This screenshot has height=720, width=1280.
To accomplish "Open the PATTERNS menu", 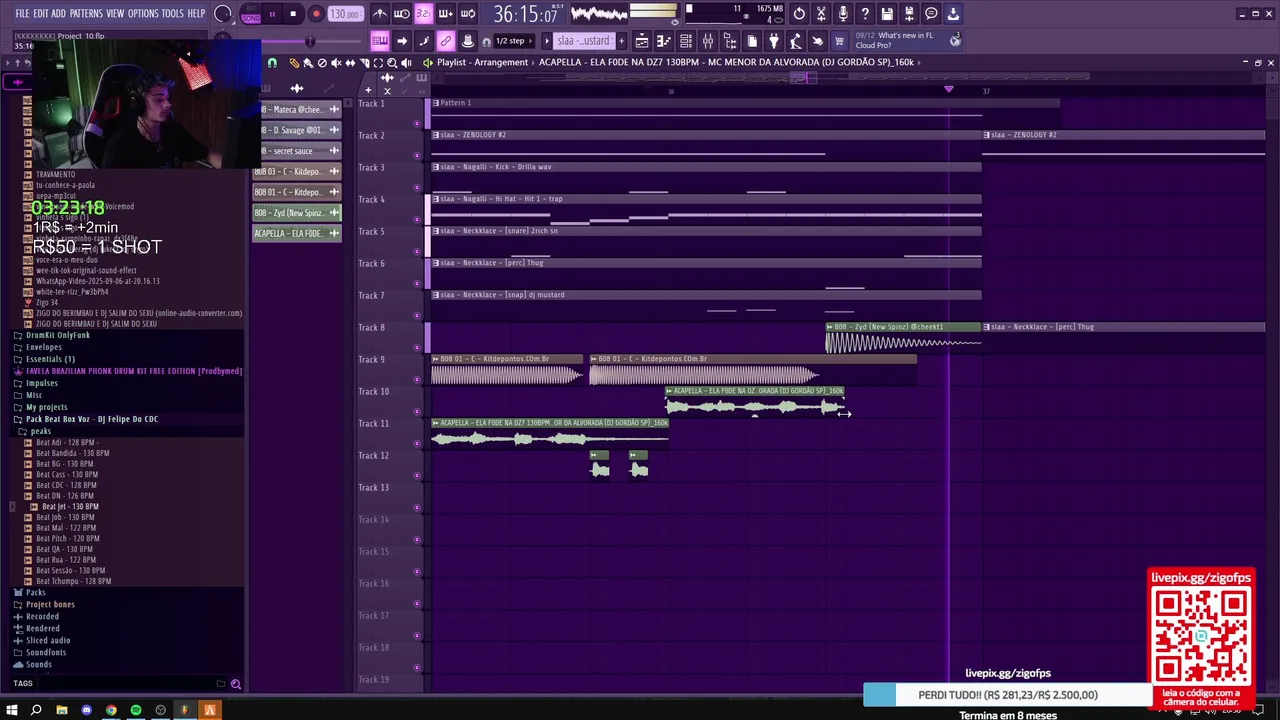I will coord(86,14).
